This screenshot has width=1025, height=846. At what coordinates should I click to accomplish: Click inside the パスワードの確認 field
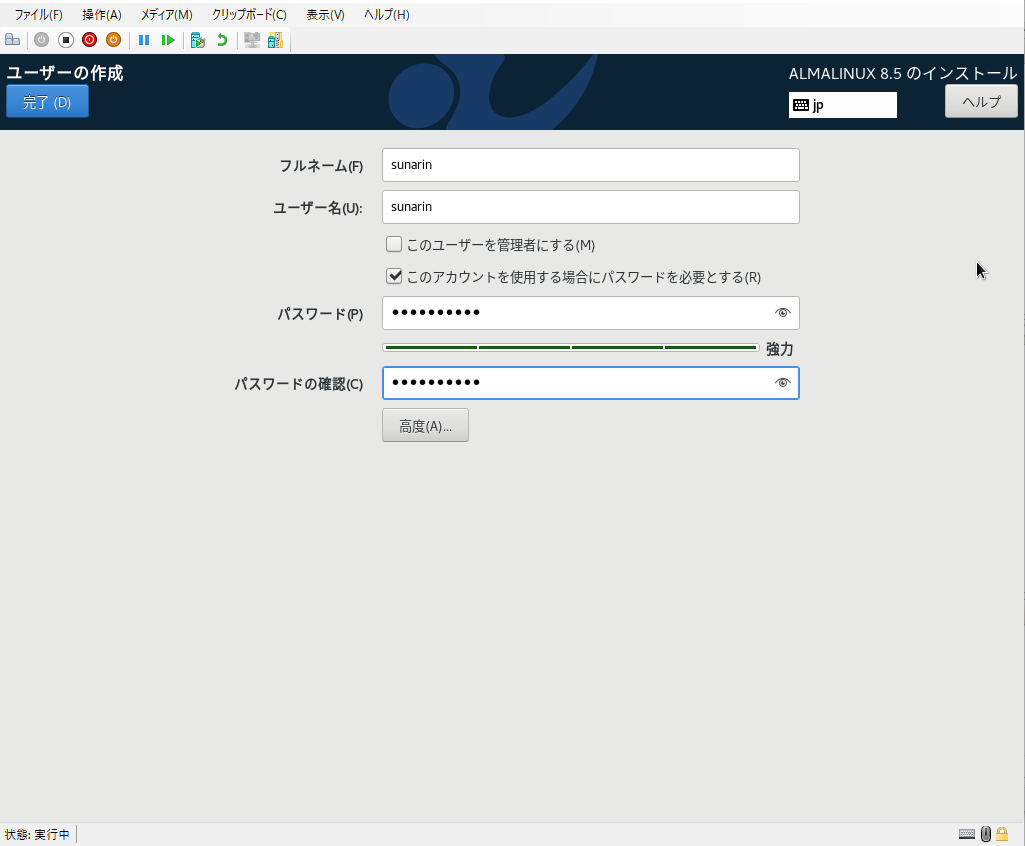[591, 382]
